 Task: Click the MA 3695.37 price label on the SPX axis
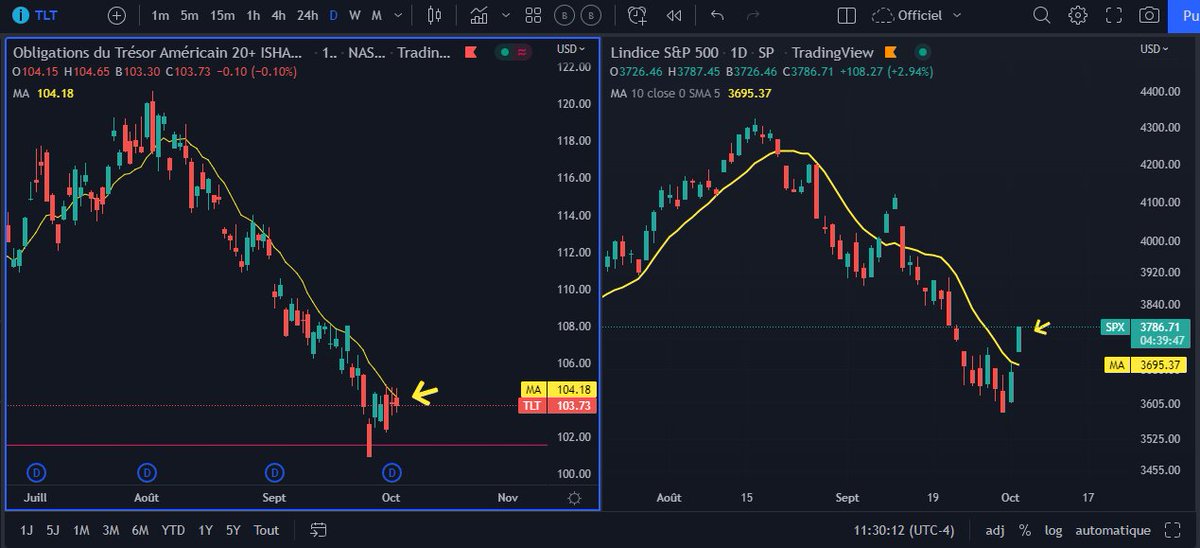(x=1148, y=365)
